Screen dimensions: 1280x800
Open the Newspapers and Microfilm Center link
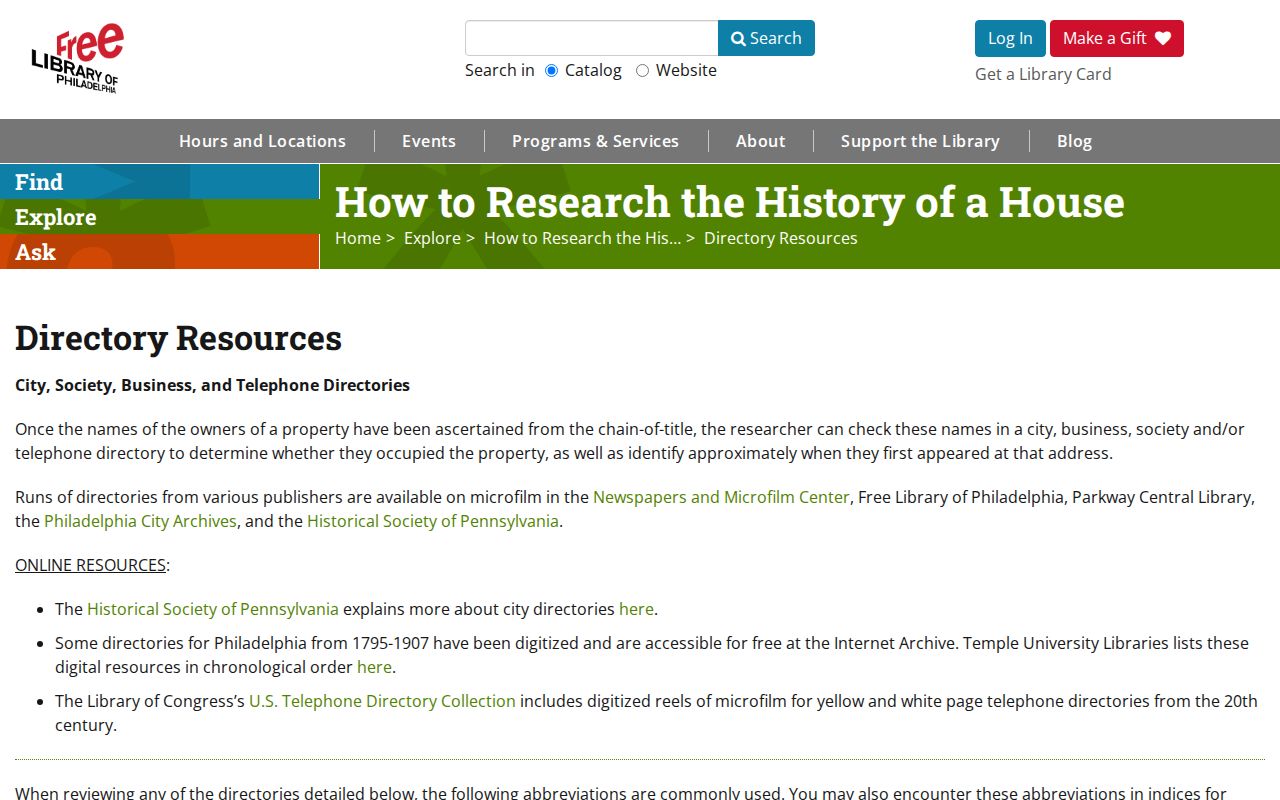721,497
